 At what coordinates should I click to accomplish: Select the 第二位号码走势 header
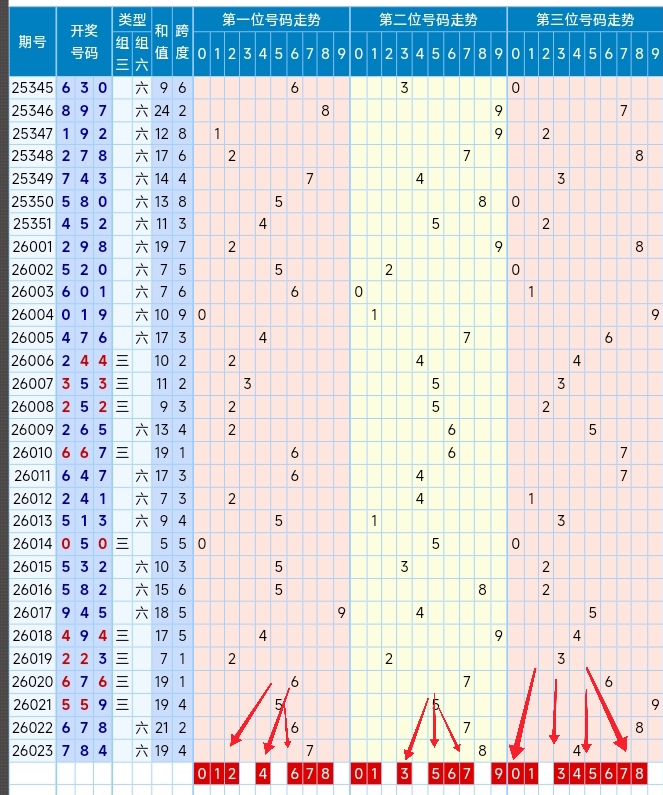428,20
